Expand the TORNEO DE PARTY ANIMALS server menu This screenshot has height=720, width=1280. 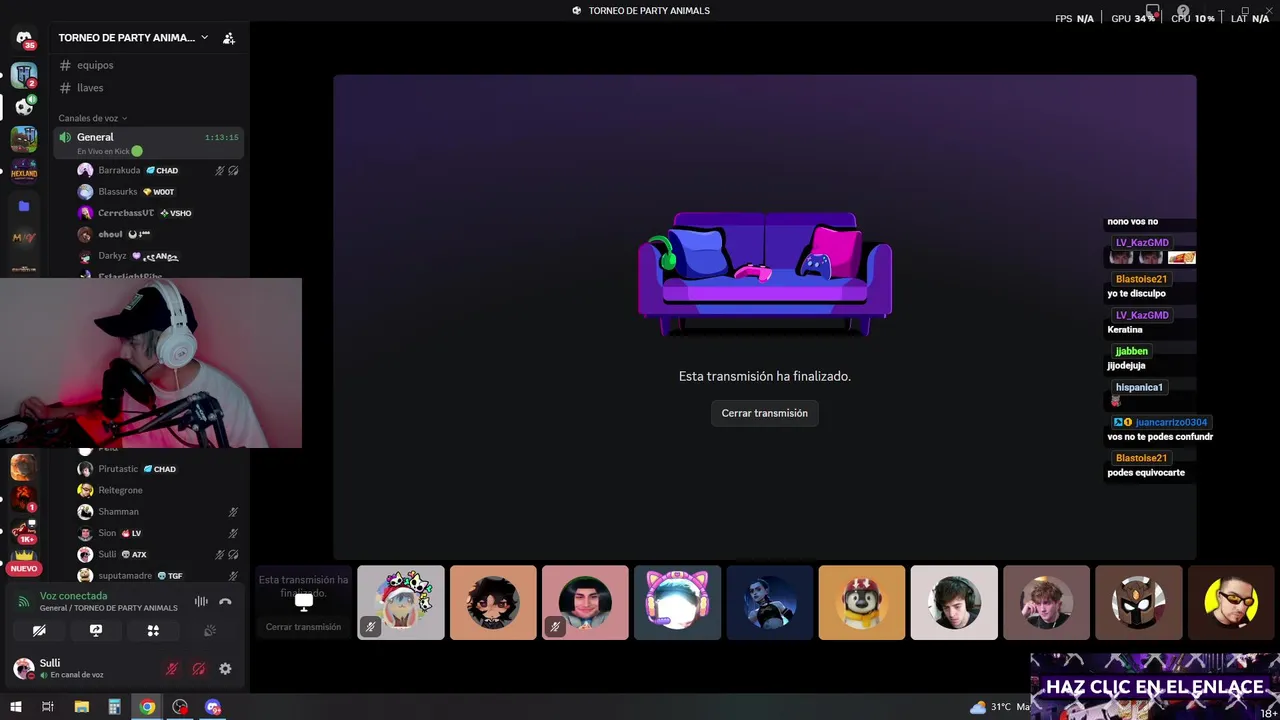pos(133,38)
